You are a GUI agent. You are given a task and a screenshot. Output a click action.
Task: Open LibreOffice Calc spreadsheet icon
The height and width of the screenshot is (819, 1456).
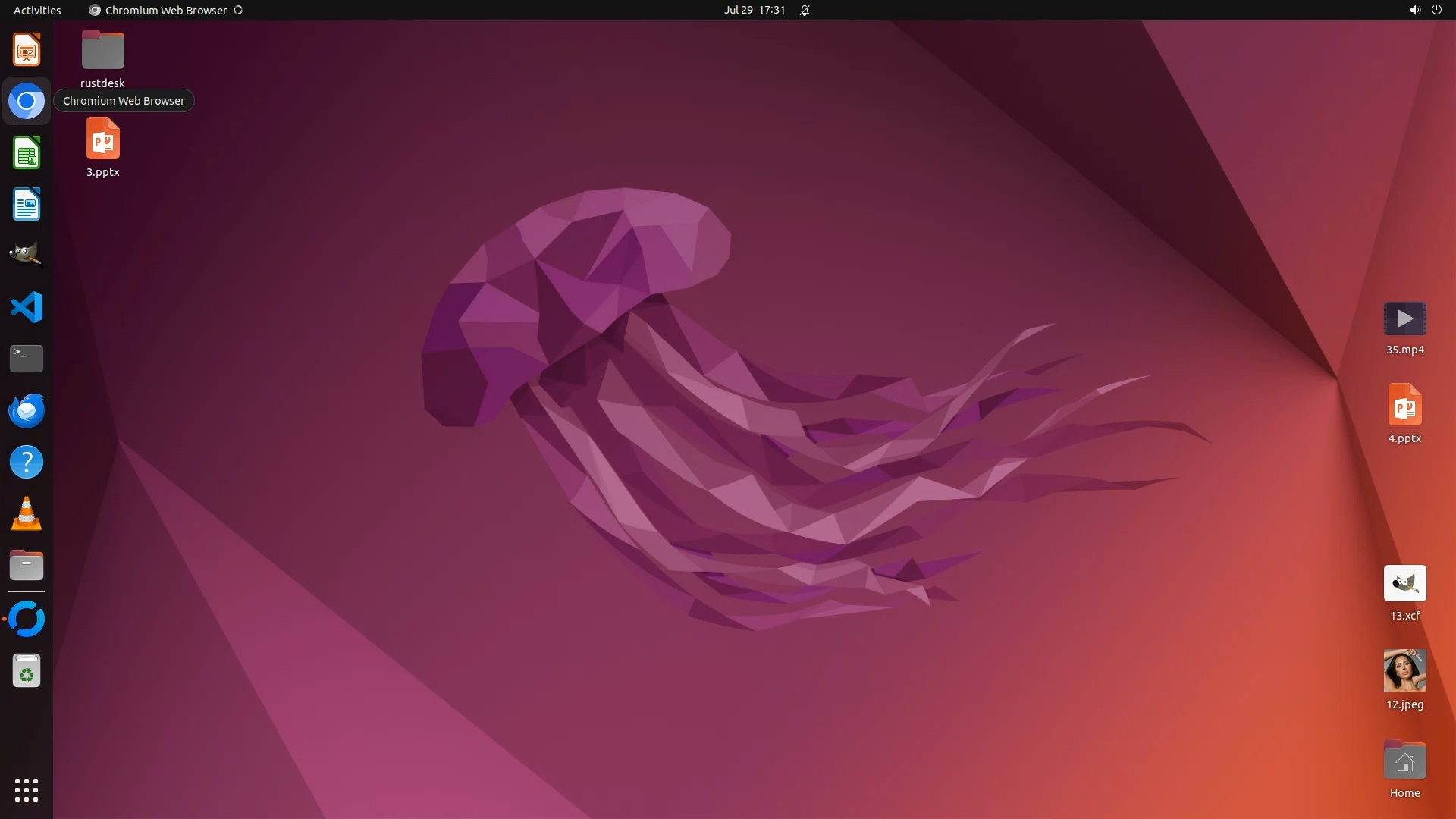click(27, 153)
